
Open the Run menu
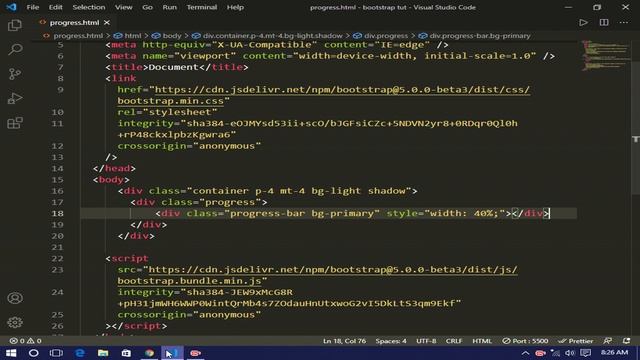tap(169, 7)
